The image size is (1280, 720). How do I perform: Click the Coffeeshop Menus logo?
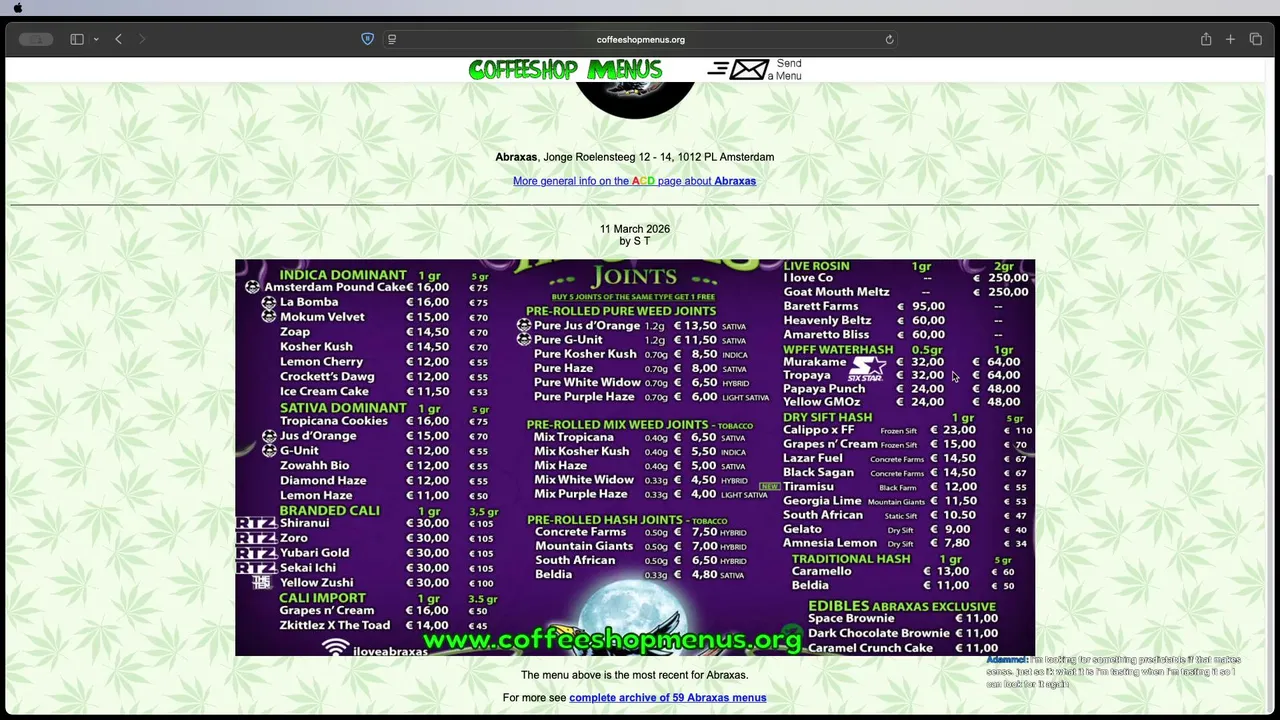click(565, 69)
